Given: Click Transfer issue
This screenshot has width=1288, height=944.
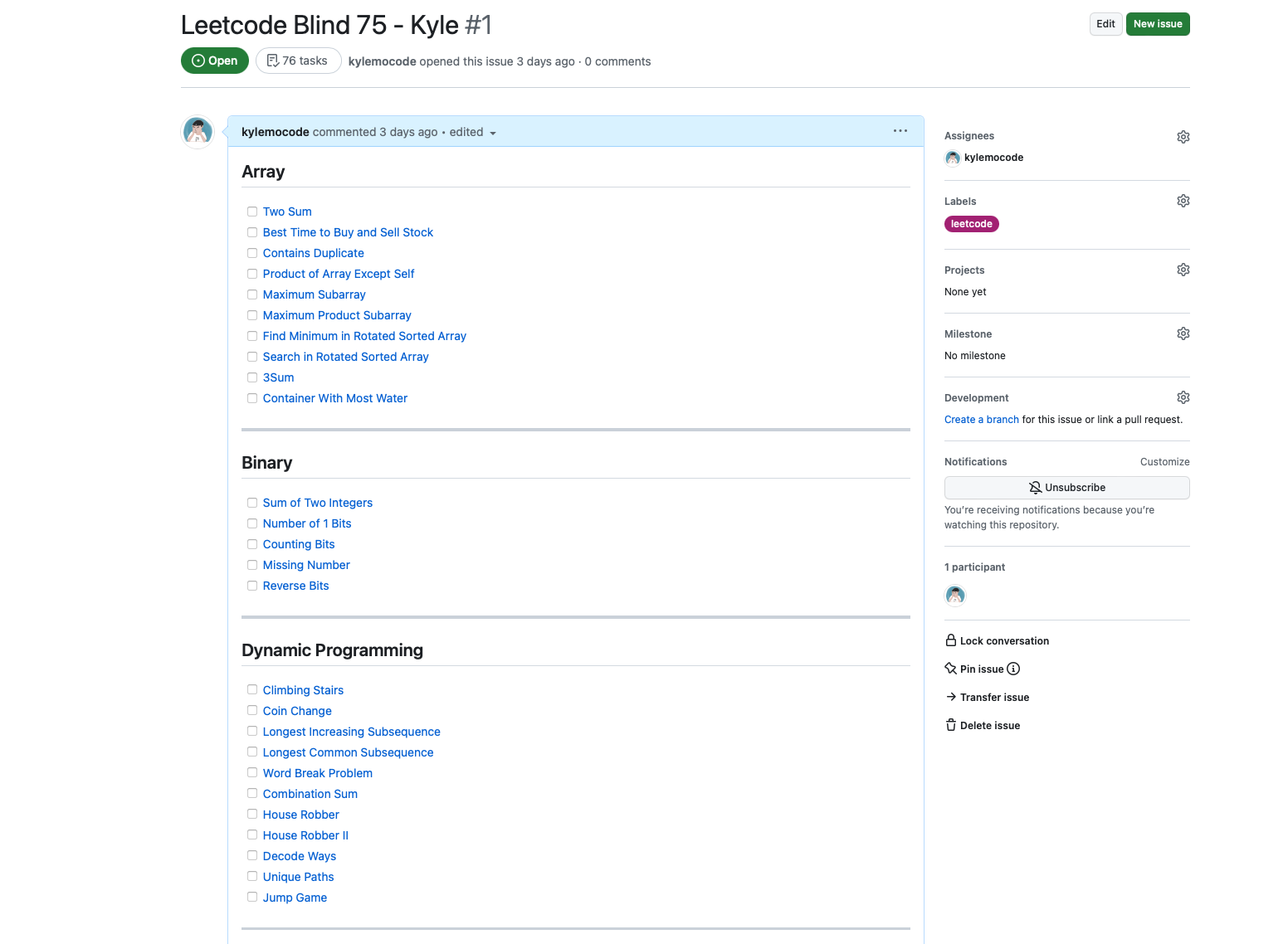Looking at the screenshot, I should click(988, 697).
